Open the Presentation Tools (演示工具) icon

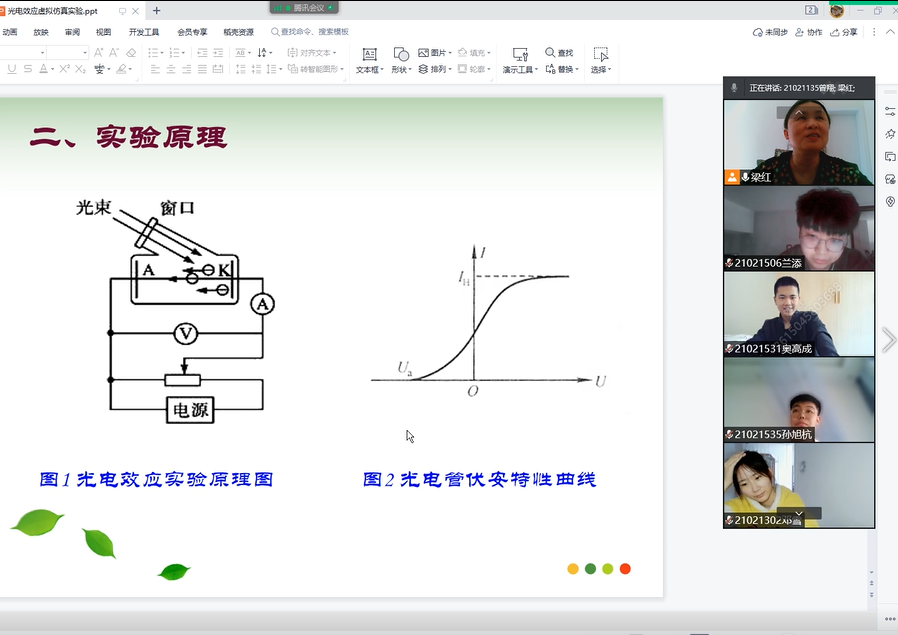tap(519, 55)
